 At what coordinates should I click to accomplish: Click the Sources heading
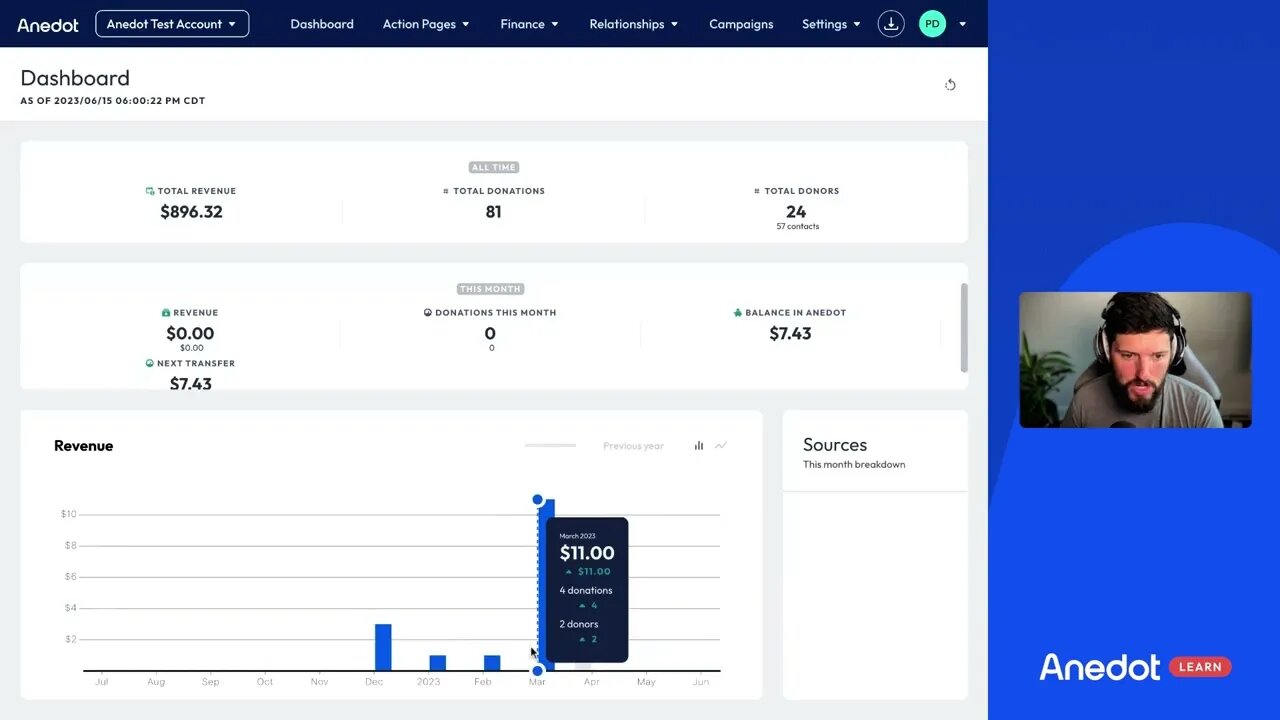coord(835,445)
